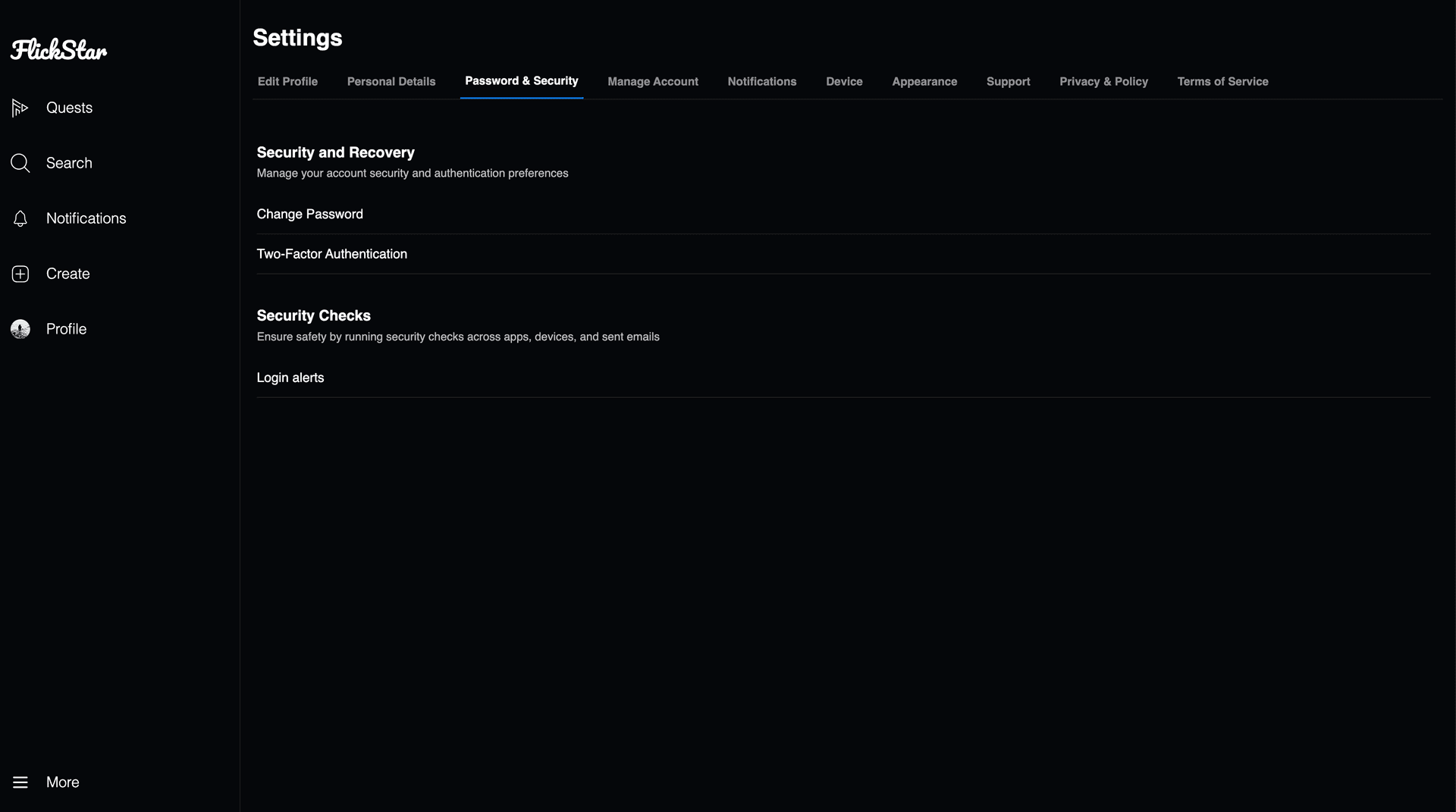This screenshot has width=1456, height=812.
Task: View the Terms of Service tab
Action: click(1222, 81)
